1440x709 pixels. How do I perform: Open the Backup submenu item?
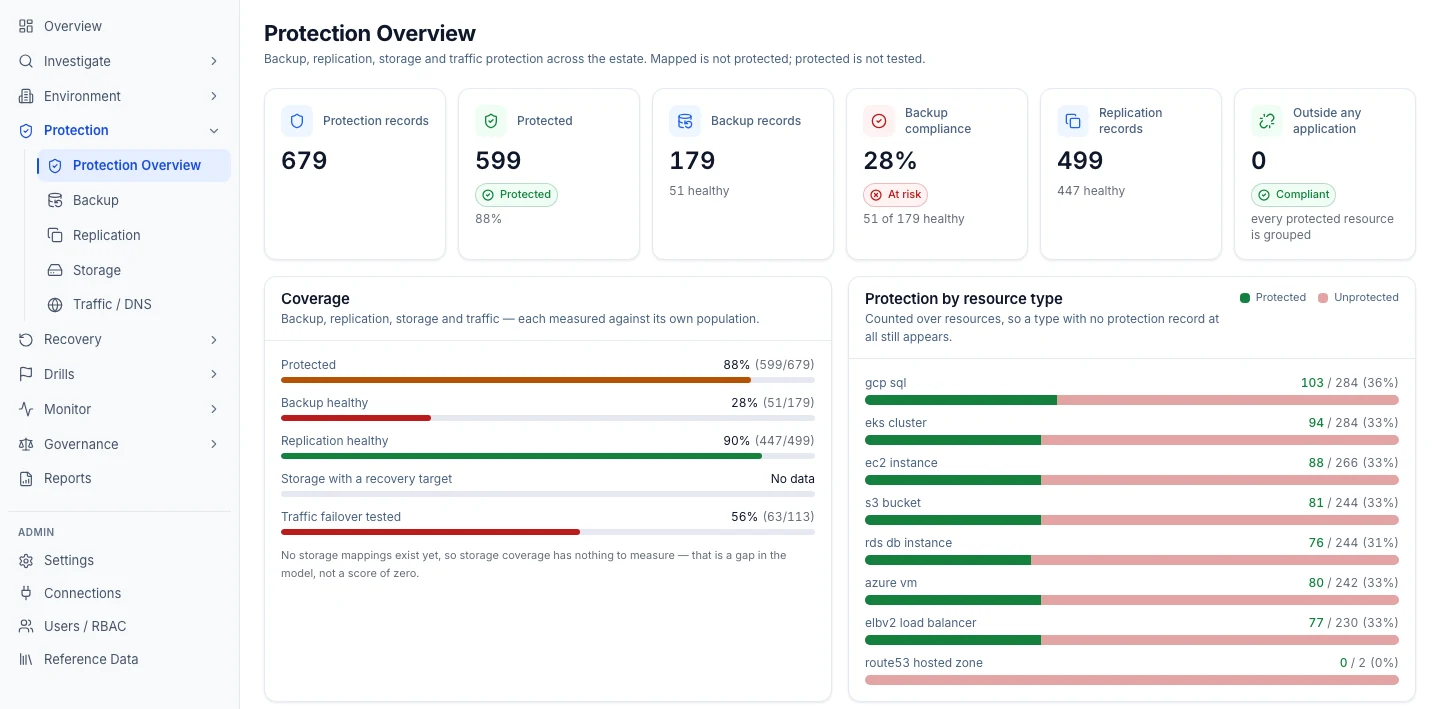click(x=134, y=200)
